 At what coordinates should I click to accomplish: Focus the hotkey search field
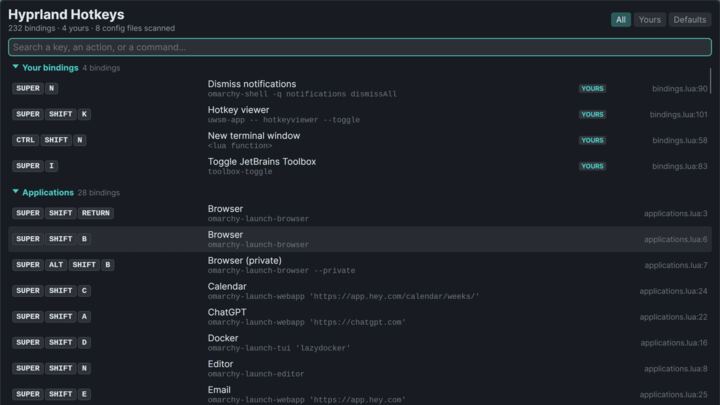tap(360, 47)
